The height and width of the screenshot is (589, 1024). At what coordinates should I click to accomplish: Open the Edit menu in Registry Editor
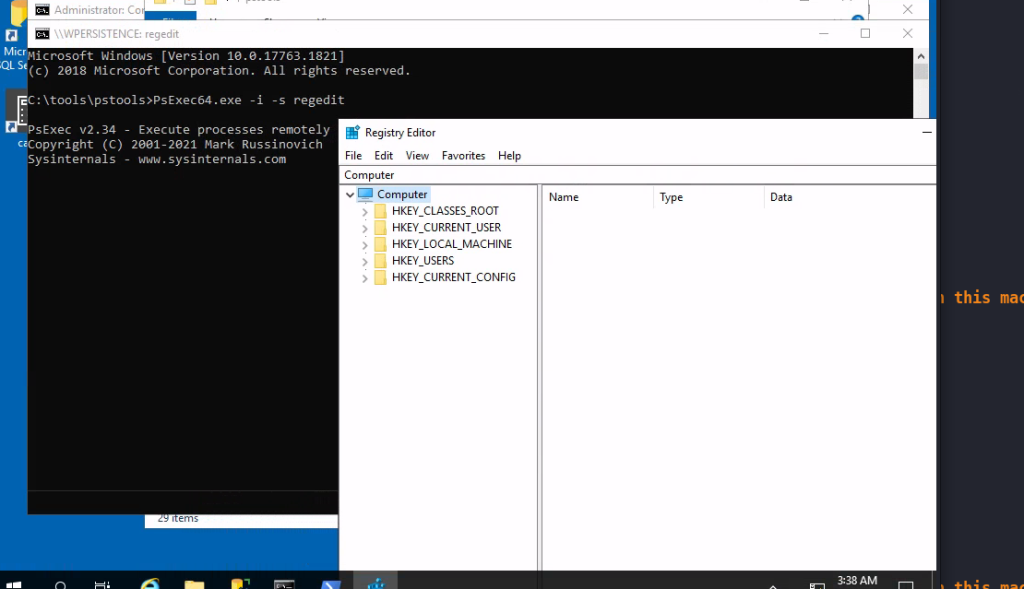[x=383, y=155]
